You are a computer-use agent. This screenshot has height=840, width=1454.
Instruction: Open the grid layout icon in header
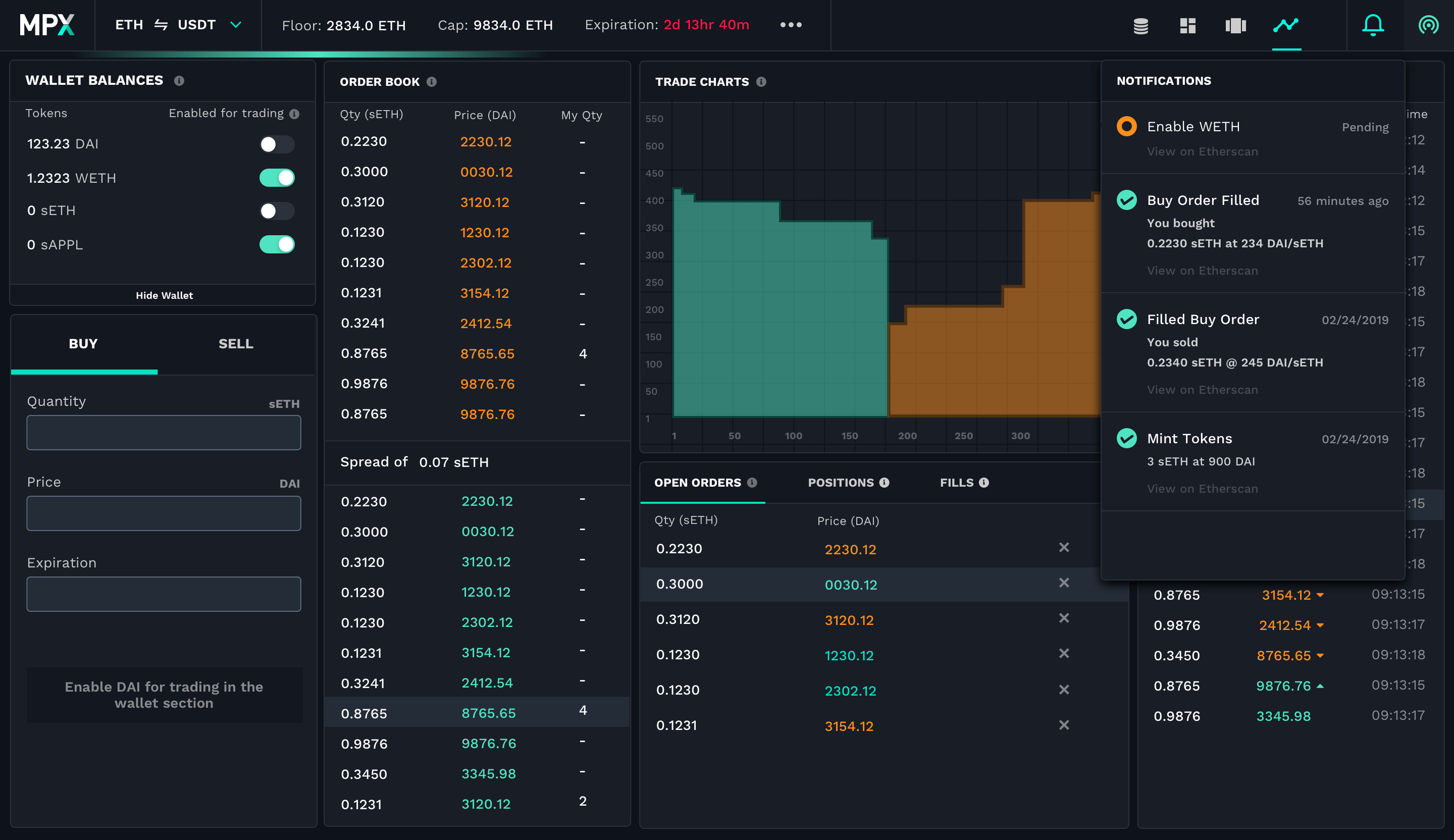click(1187, 25)
